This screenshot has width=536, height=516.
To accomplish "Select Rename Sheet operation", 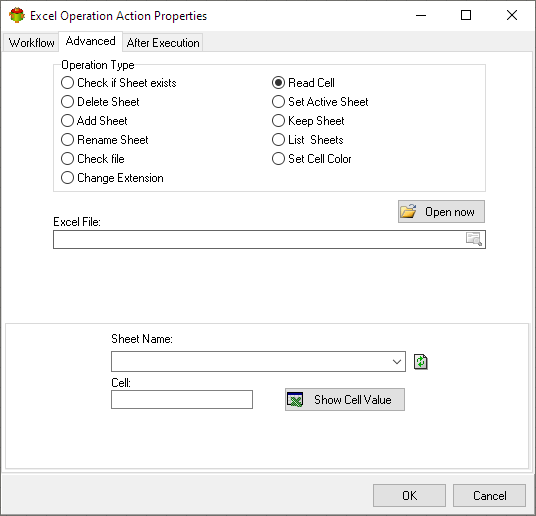I will coord(104,140).
